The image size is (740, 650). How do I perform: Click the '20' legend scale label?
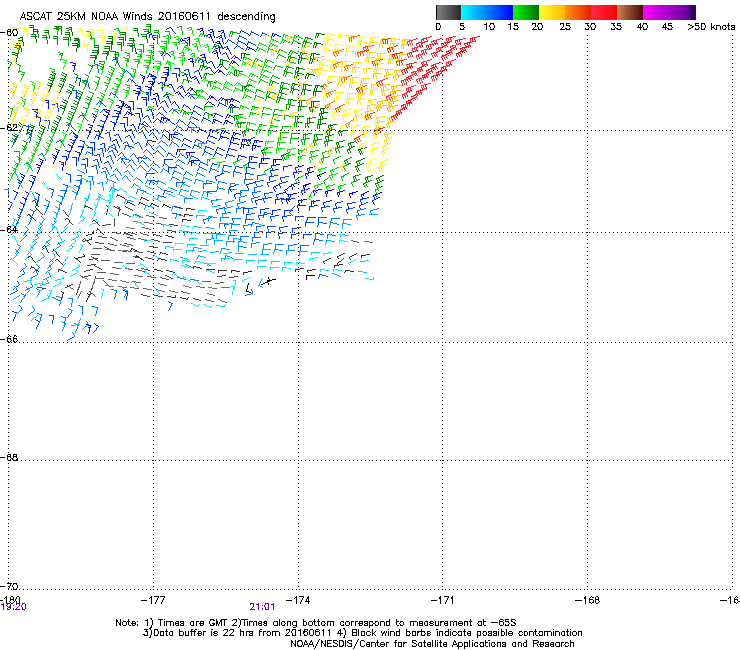click(x=537, y=27)
